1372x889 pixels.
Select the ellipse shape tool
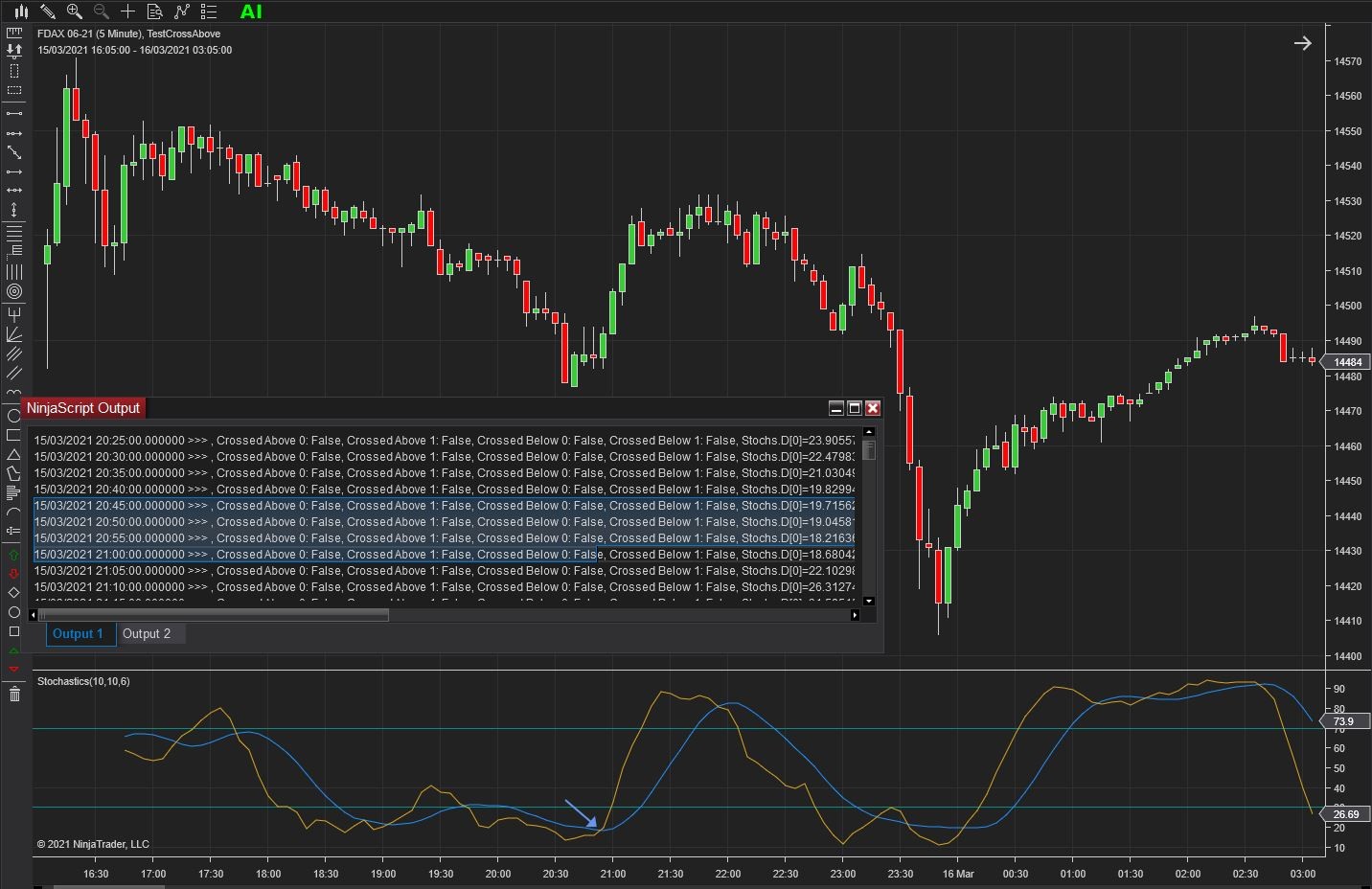(14, 417)
